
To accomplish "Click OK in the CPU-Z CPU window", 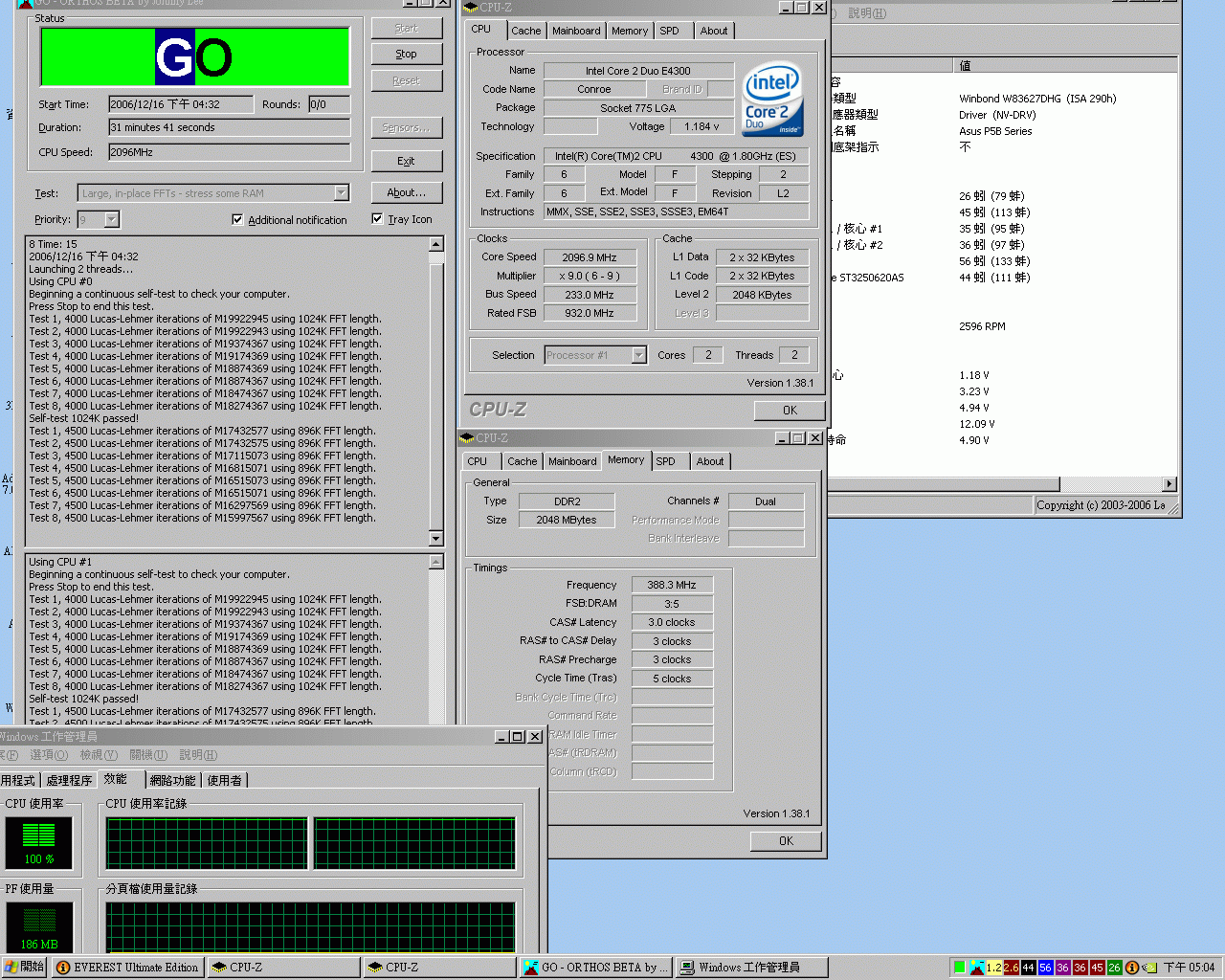I will (x=790, y=411).
